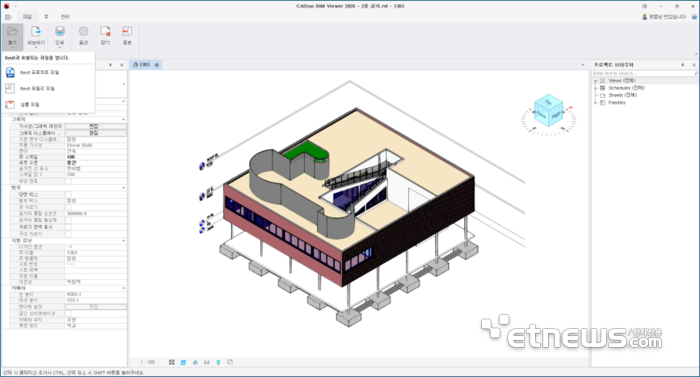This screenshot has height=377, width=700.
Task: Click the house icon in bottom view toolbar
Action: 195,362
